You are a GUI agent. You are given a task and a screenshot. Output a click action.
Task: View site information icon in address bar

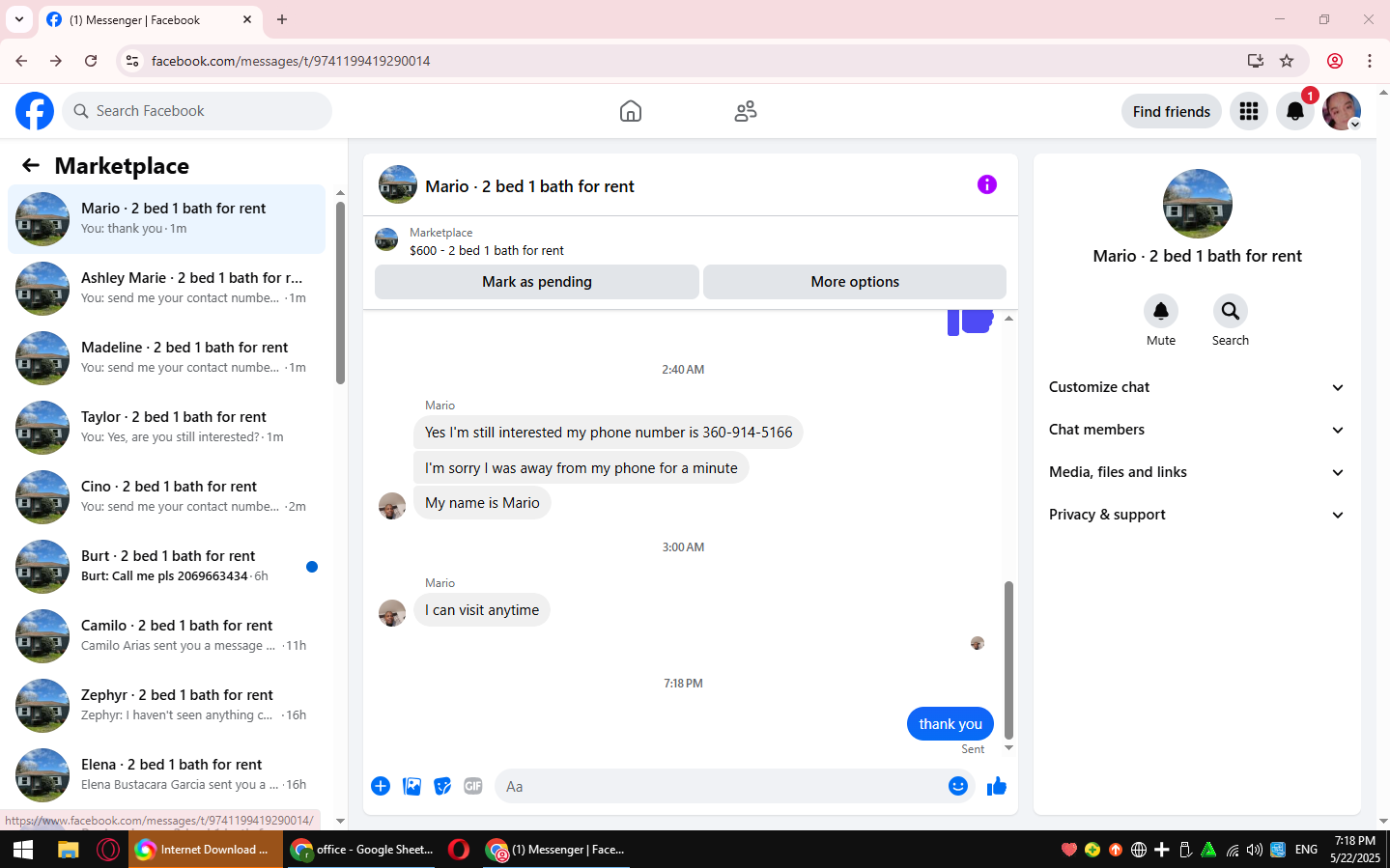132,61
